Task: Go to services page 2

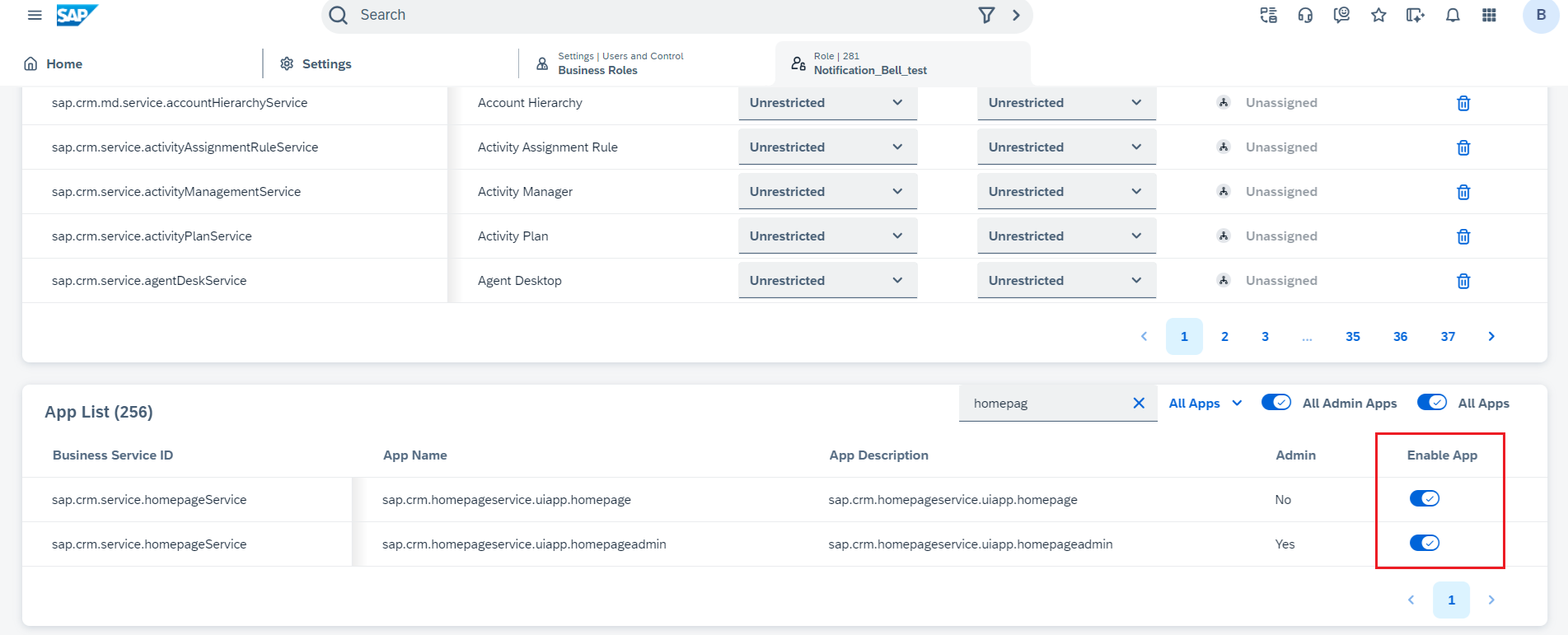Action: click(1224, 337)
